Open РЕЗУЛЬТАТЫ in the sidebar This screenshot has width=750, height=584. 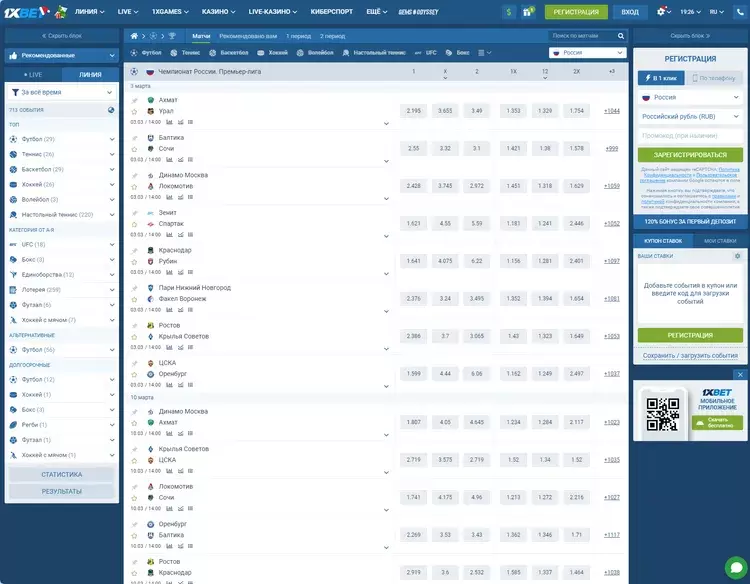point(62,491)
